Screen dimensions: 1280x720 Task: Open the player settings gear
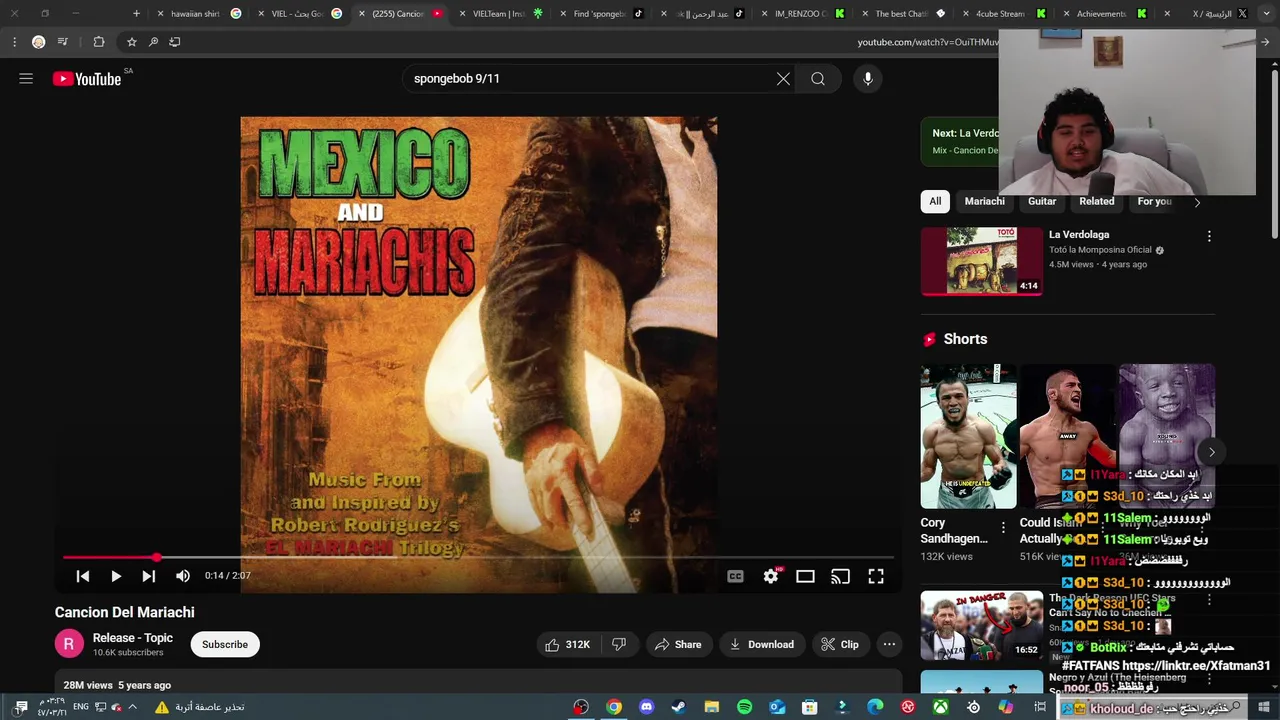pos(771,576)
